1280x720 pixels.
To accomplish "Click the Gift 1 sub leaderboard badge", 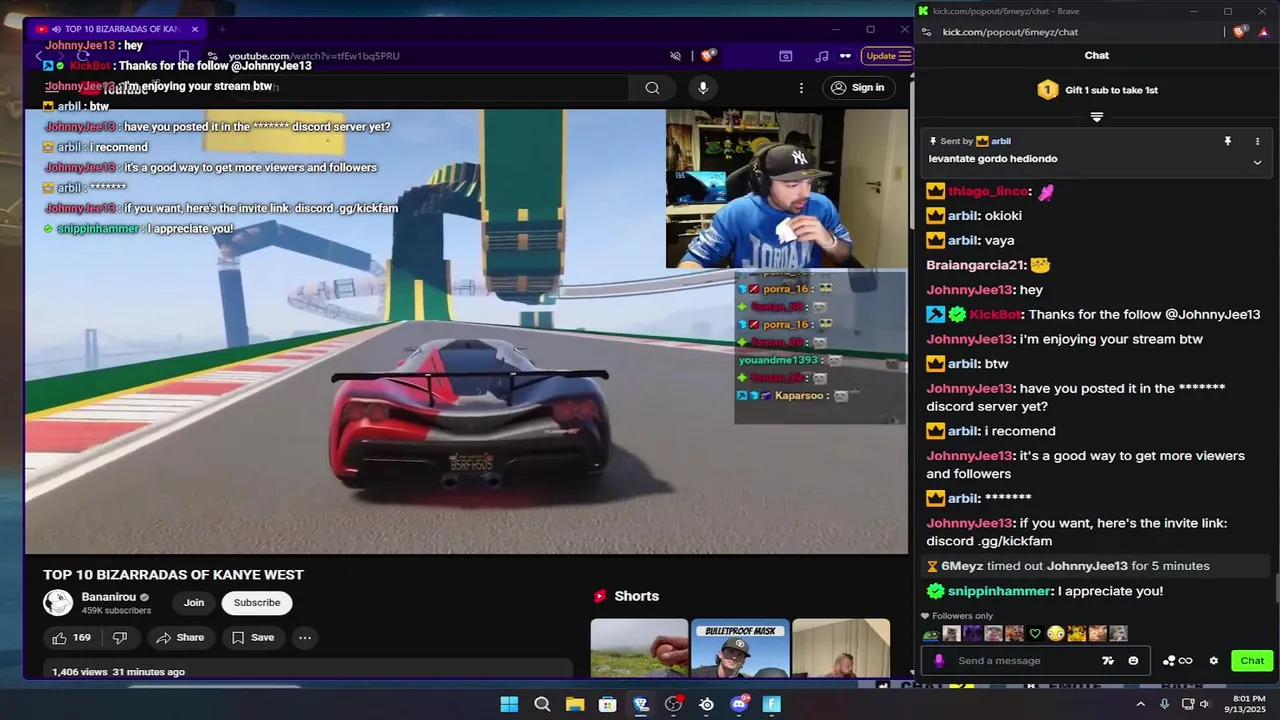I will pyautogui.click(x=1047, y=90).
